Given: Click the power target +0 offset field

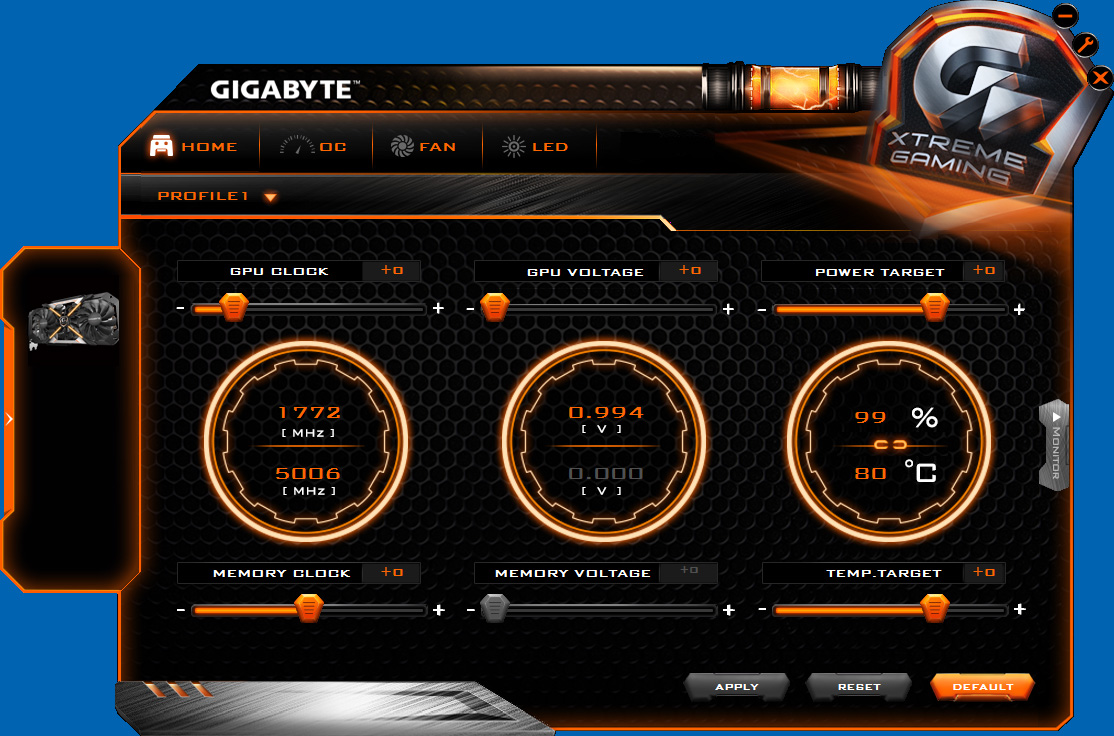Looking at the screenshot, I should pos(984,271).
